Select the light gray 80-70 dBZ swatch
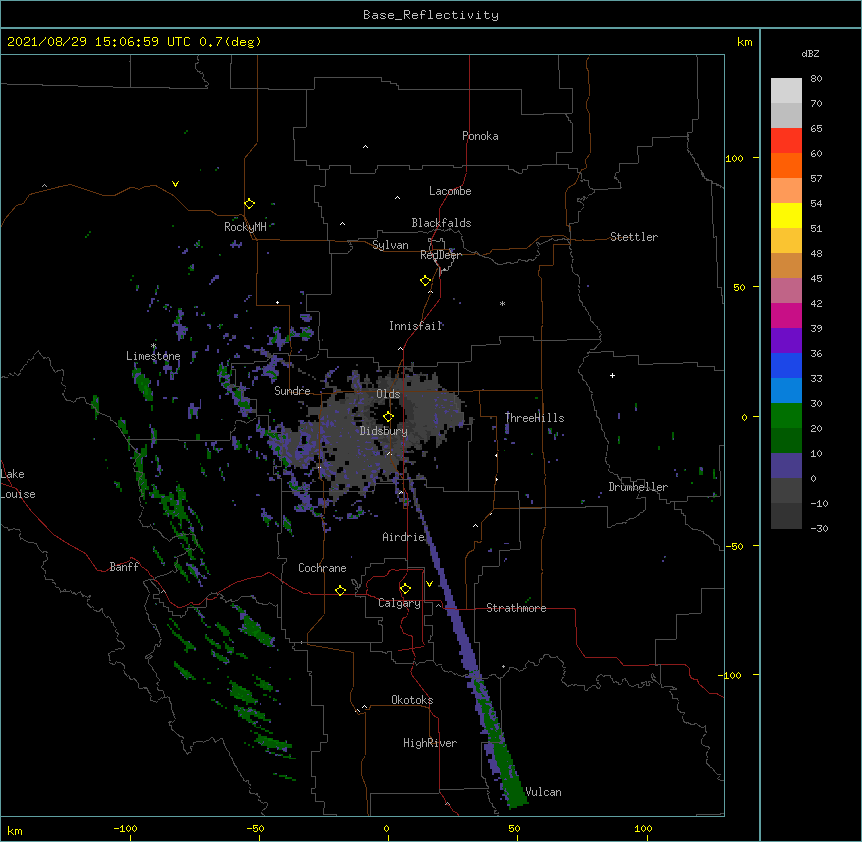This screenshot has width=862, height=842. coord(786,91)
